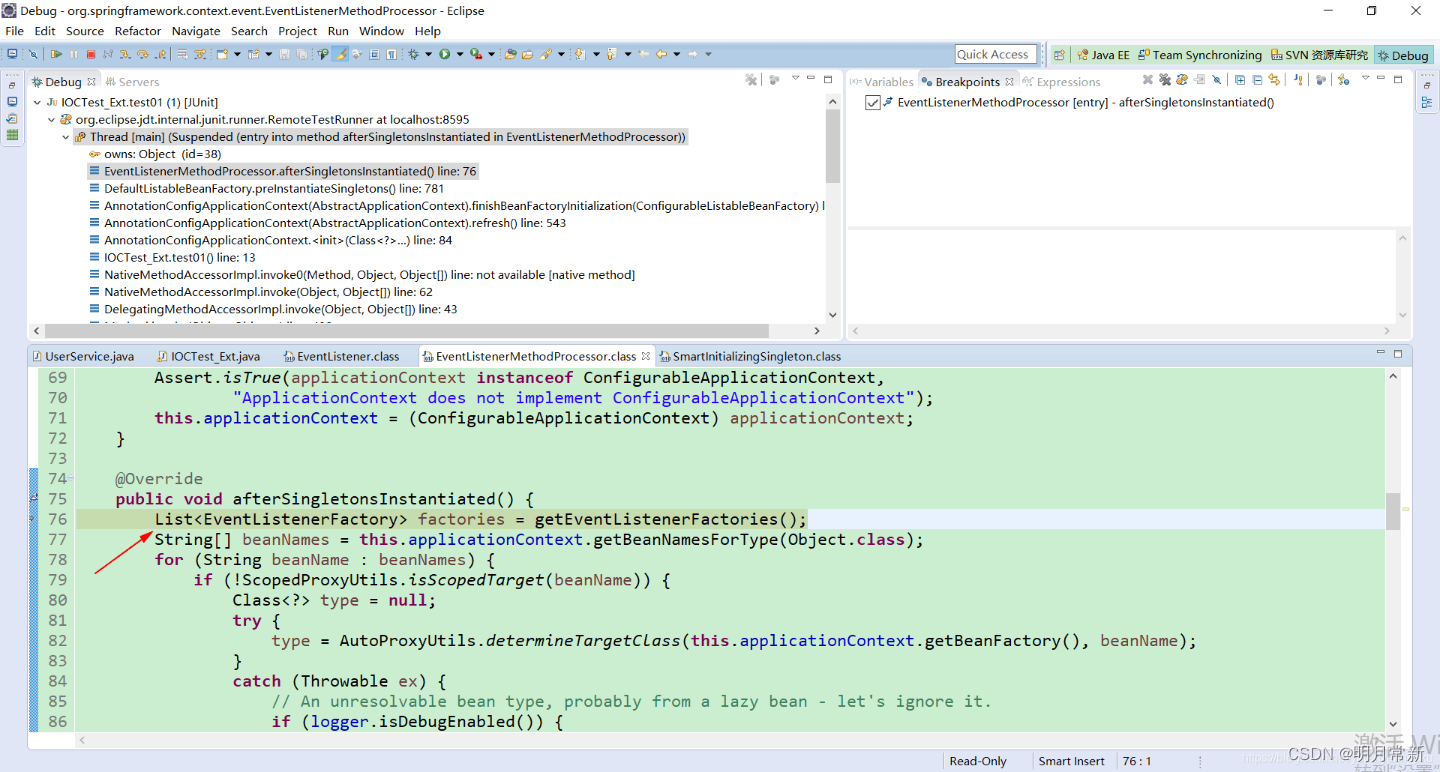Navigate Back with the yellow left arrow

tap(661, 54)
